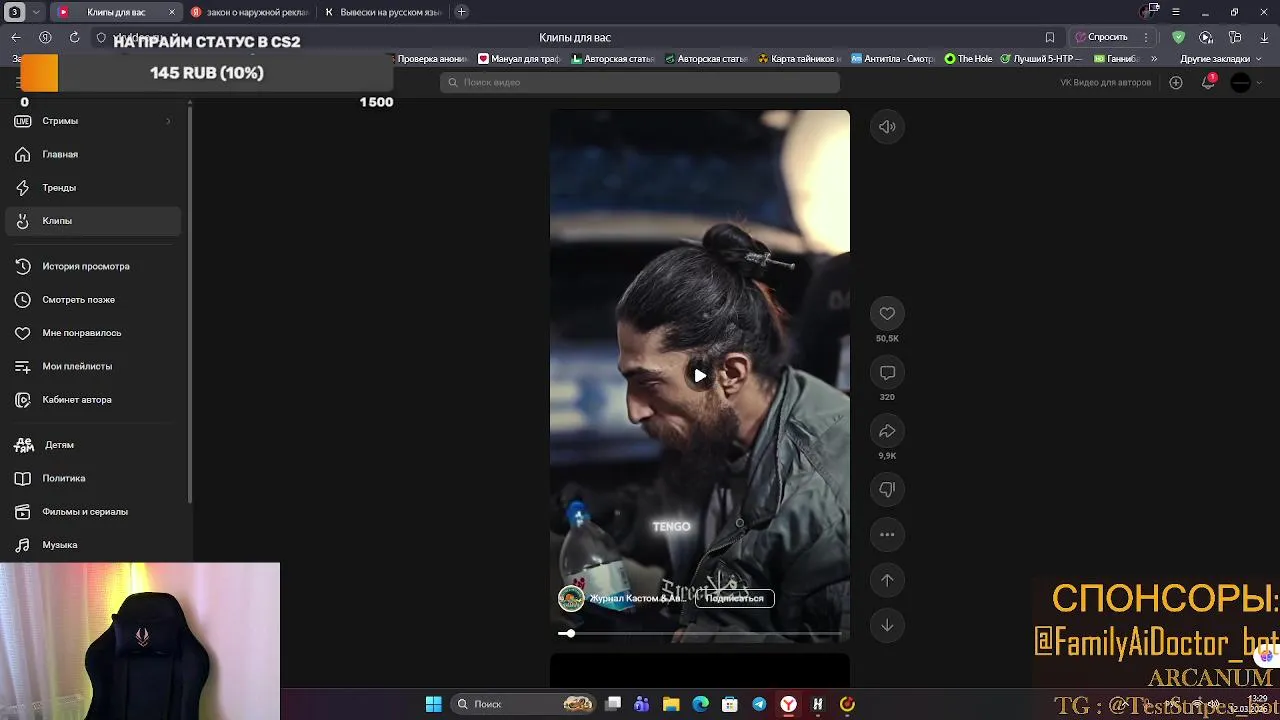Click the Поиск видео search field
Image resolution: width=1280 pixels, height=720 pixels.
point(640,82)
